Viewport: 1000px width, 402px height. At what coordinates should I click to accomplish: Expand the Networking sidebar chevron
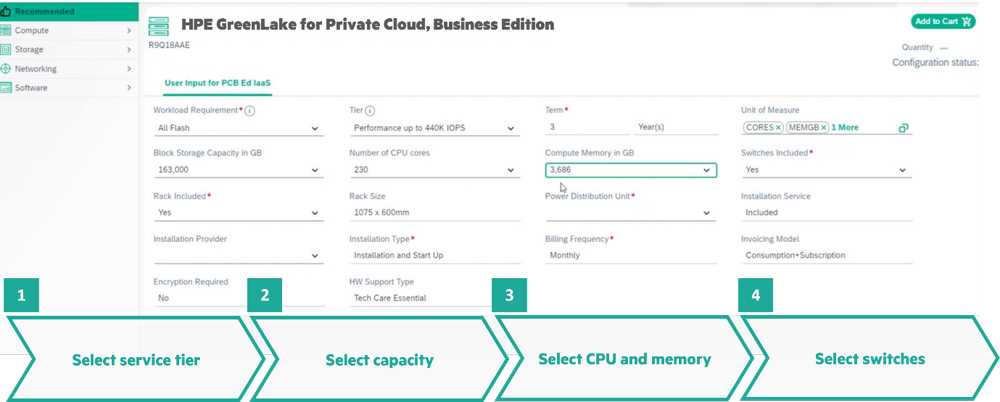(x=129, y=69)
